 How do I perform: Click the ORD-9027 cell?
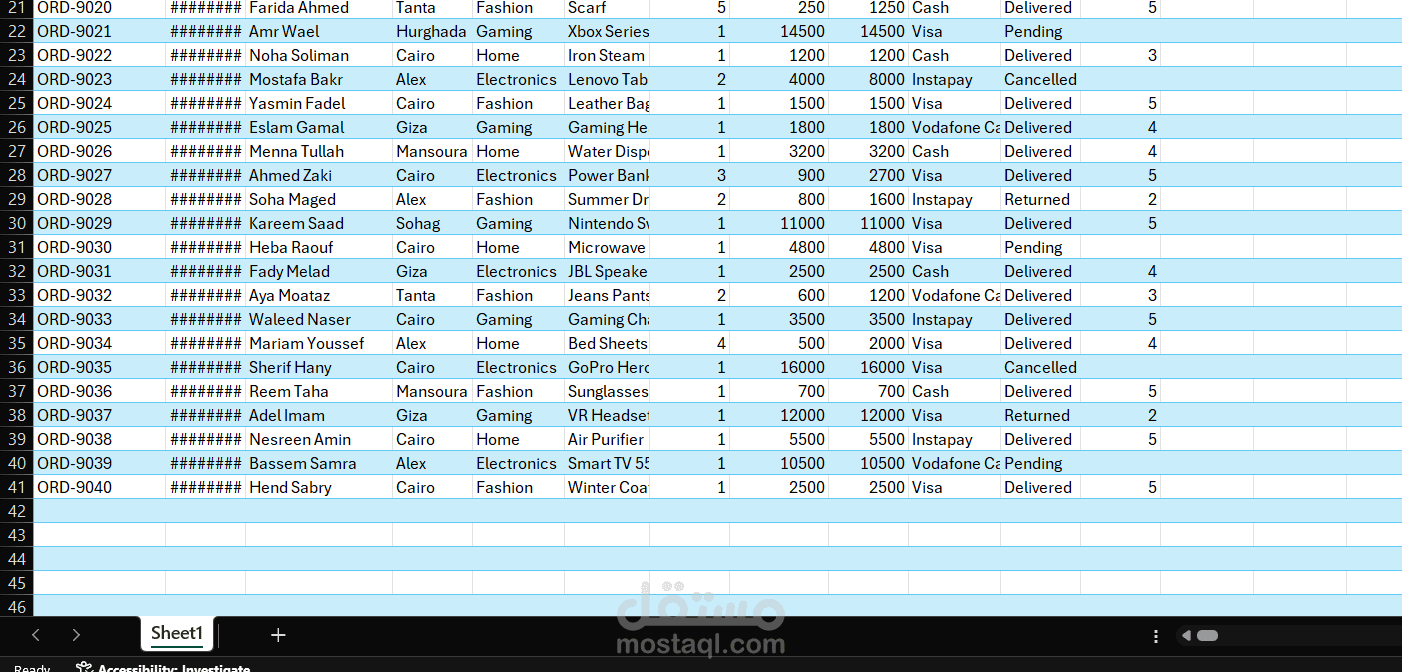pyautogui.click(x=99, y=175)
